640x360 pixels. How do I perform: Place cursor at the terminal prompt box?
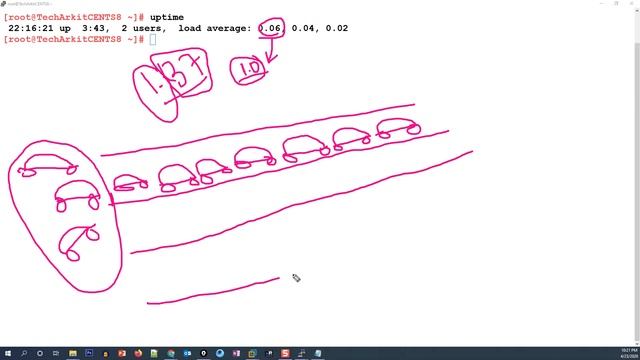153,40
